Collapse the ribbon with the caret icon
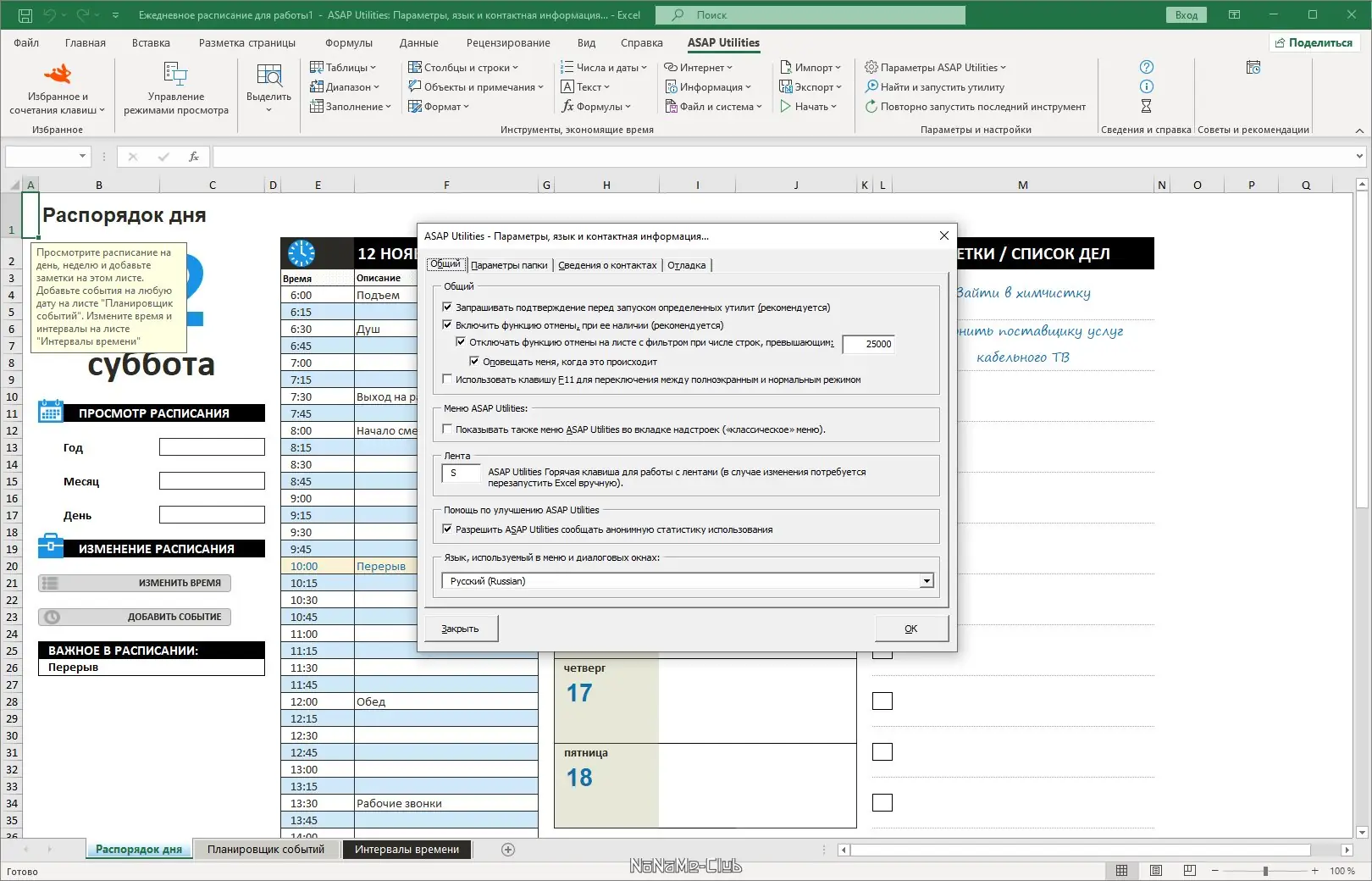The height and width of the screenshot is (881, 1372). 1359,130
